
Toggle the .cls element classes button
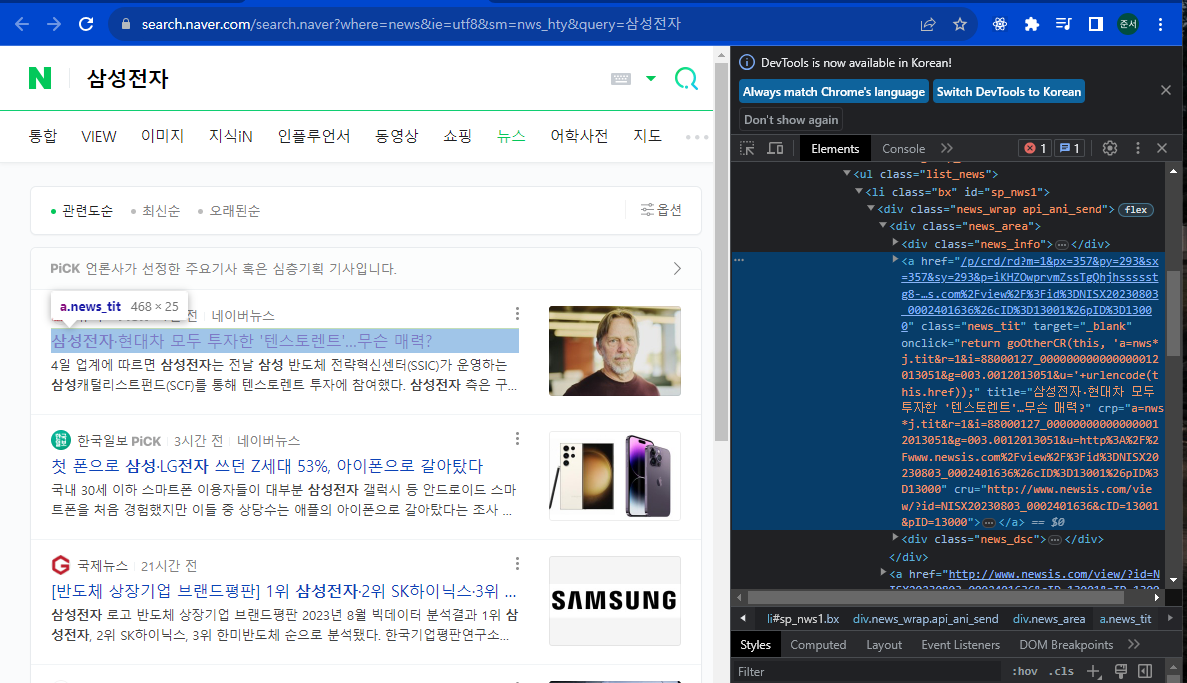[x=1061, y=671]
